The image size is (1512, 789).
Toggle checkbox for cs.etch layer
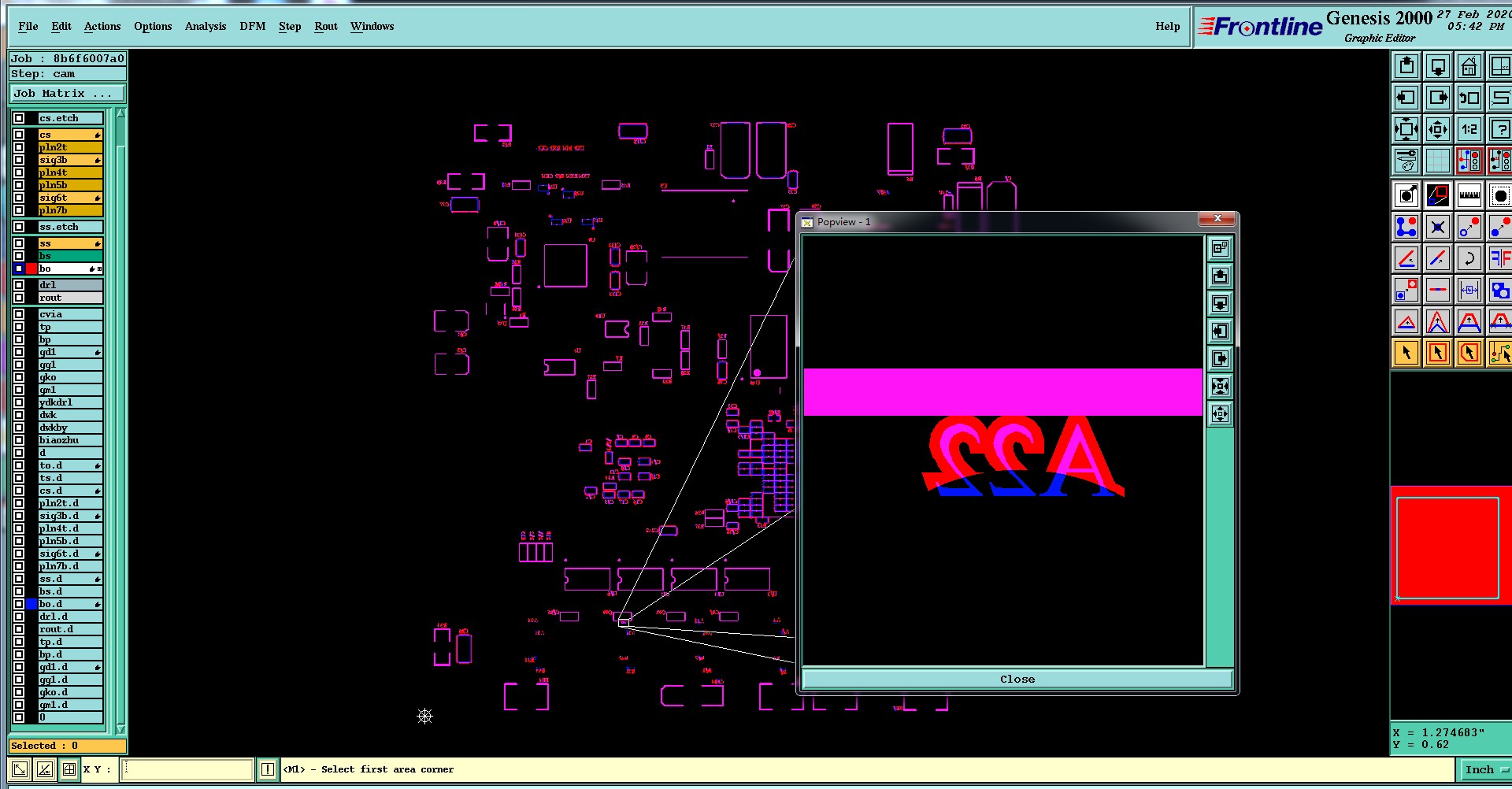point(19,118)
